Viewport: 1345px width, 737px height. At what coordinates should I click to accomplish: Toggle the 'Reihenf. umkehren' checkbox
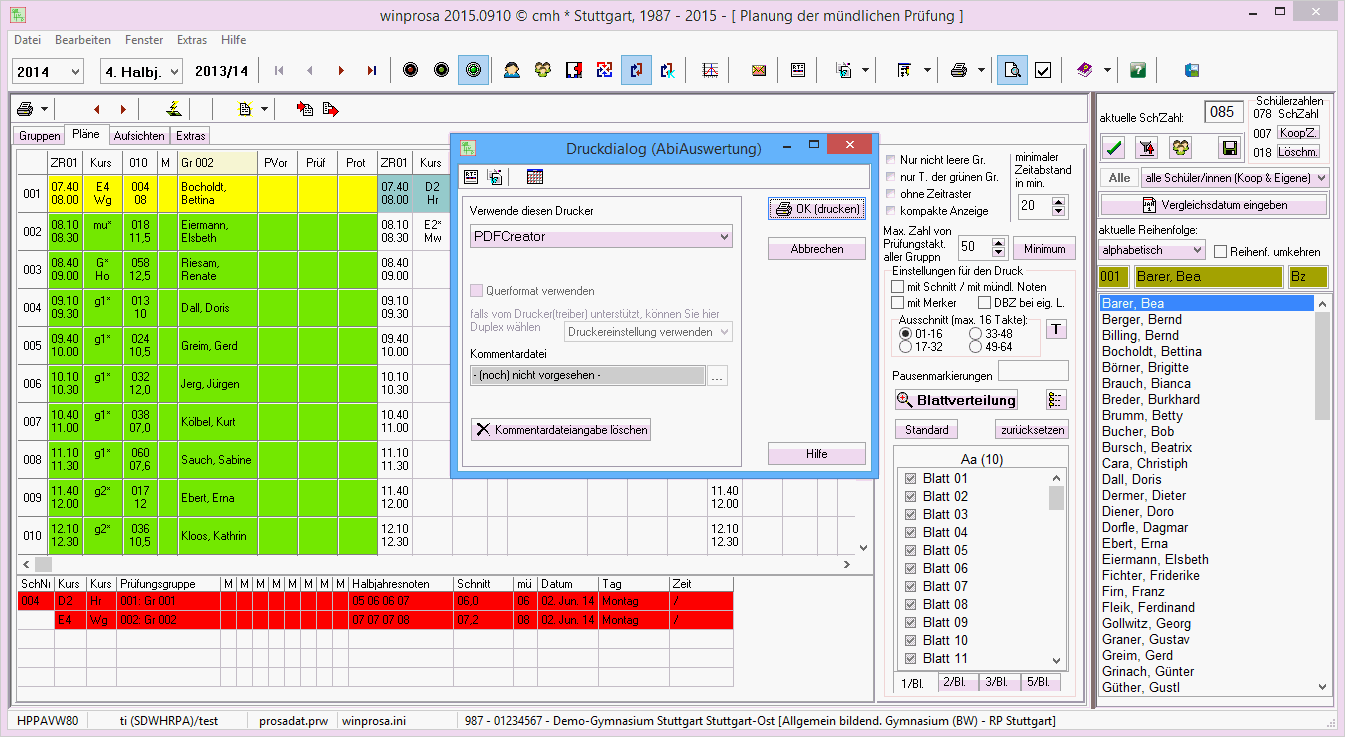[1220, 251]
